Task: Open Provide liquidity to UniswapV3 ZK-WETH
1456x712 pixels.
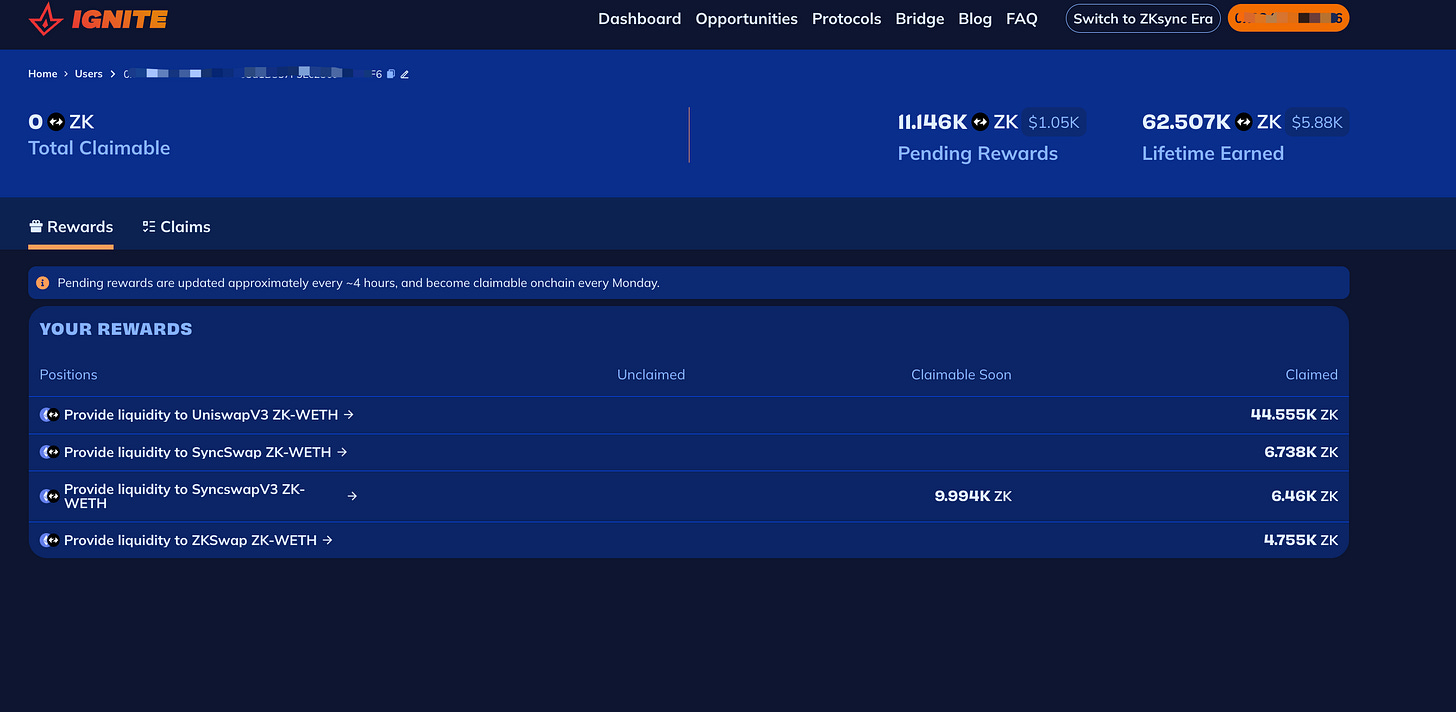Action: pyautogui.click(x=201, y=414)
